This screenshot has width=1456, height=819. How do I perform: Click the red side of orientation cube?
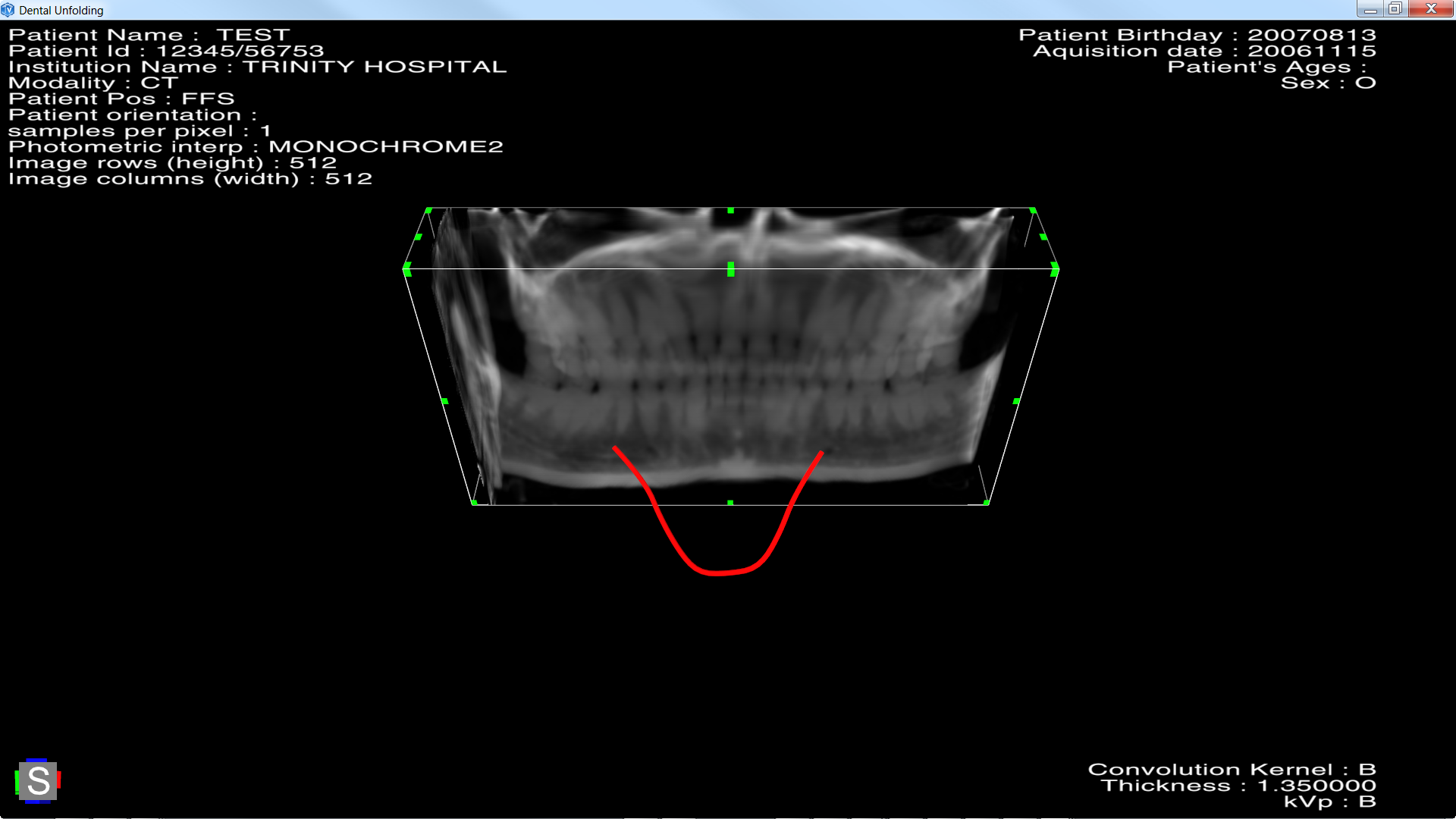coord(59,780)
